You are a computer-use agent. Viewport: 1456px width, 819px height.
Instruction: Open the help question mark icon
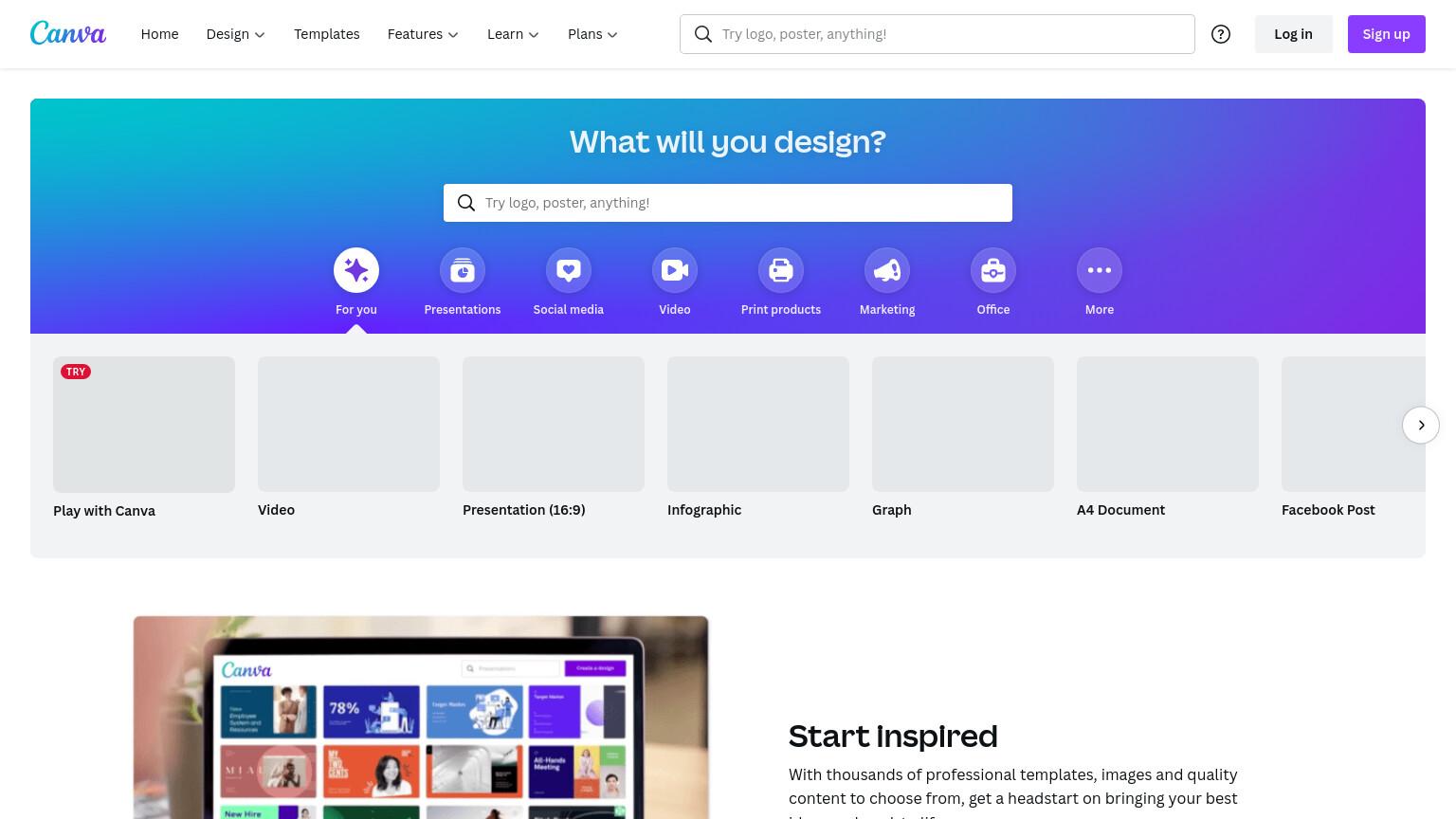tap(1221, 34)
